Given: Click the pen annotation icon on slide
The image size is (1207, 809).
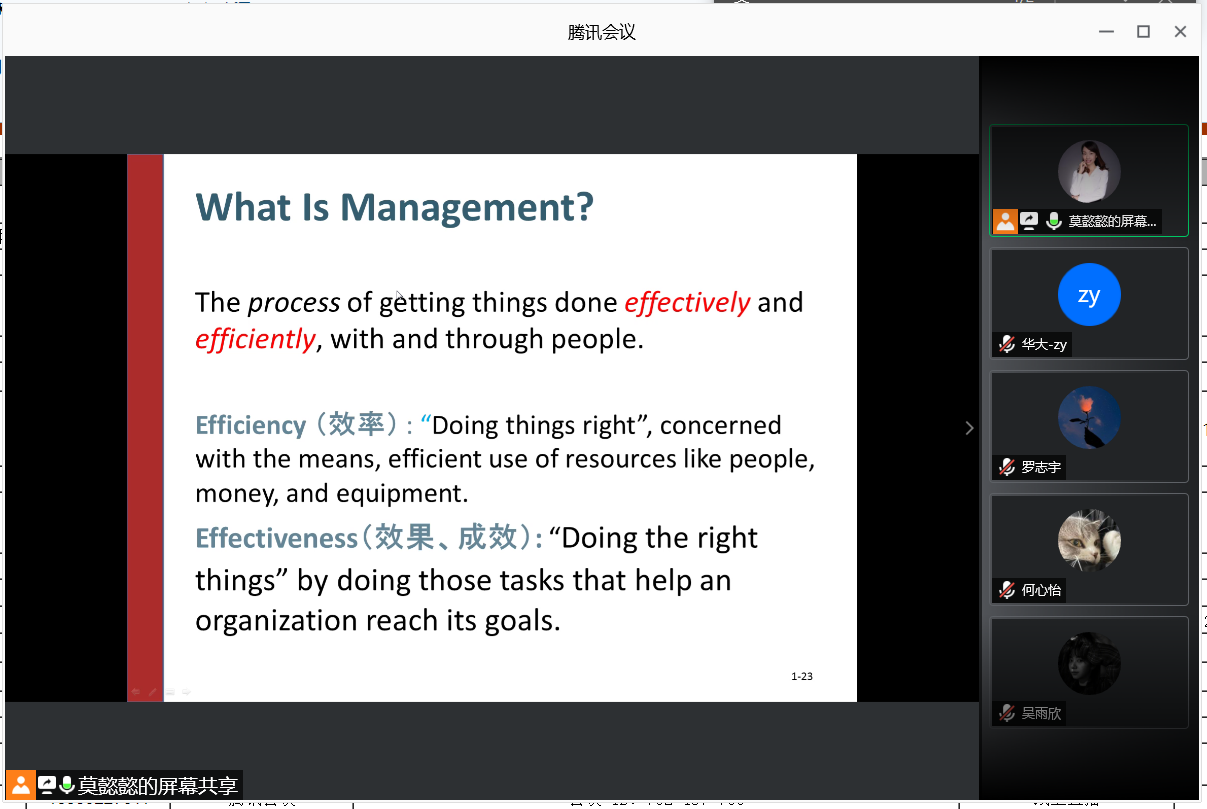Looking at the screenshot, I should [152, 691].
